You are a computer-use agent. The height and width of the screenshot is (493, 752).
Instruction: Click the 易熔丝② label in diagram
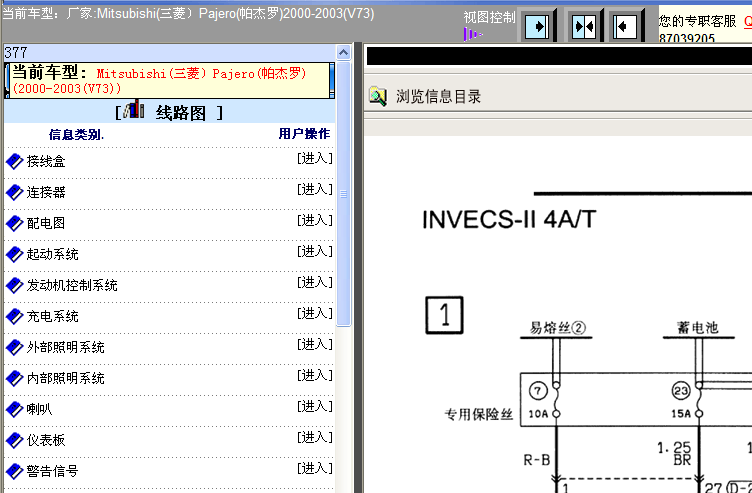pyautogui.click(x=557, y=328)
